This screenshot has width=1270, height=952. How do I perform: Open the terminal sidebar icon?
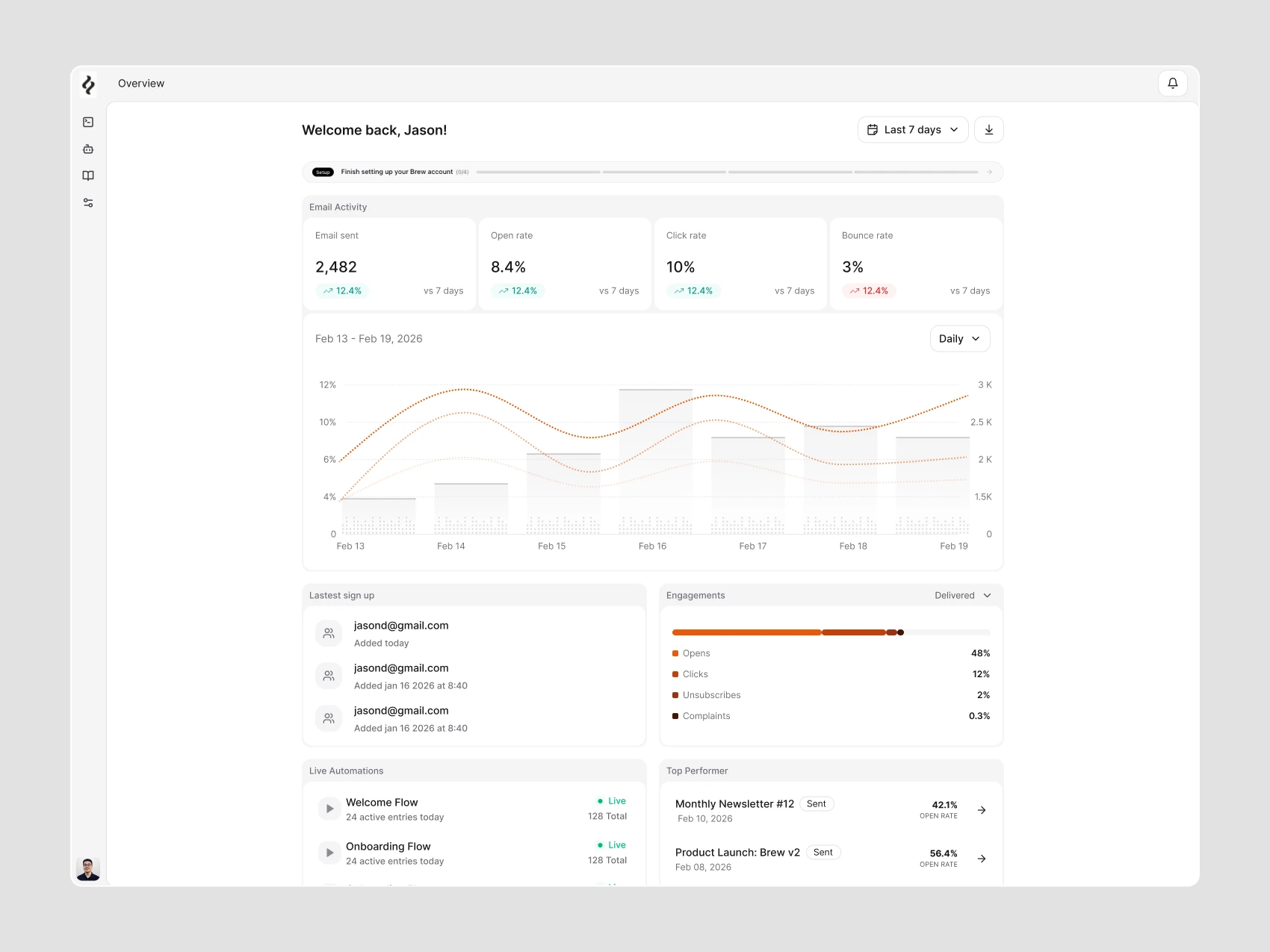click(x=88, y=122)
